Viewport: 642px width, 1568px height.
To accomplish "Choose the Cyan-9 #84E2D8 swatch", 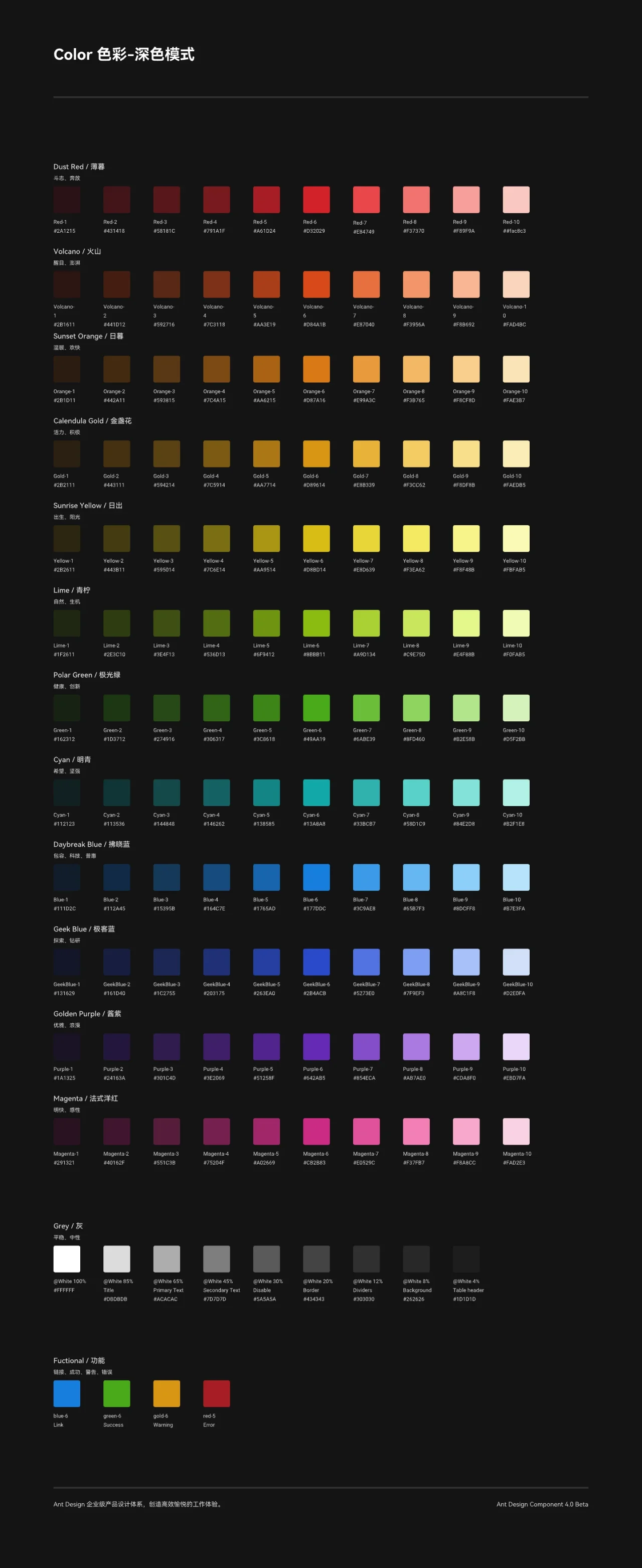I will click(x=466, y=792).
